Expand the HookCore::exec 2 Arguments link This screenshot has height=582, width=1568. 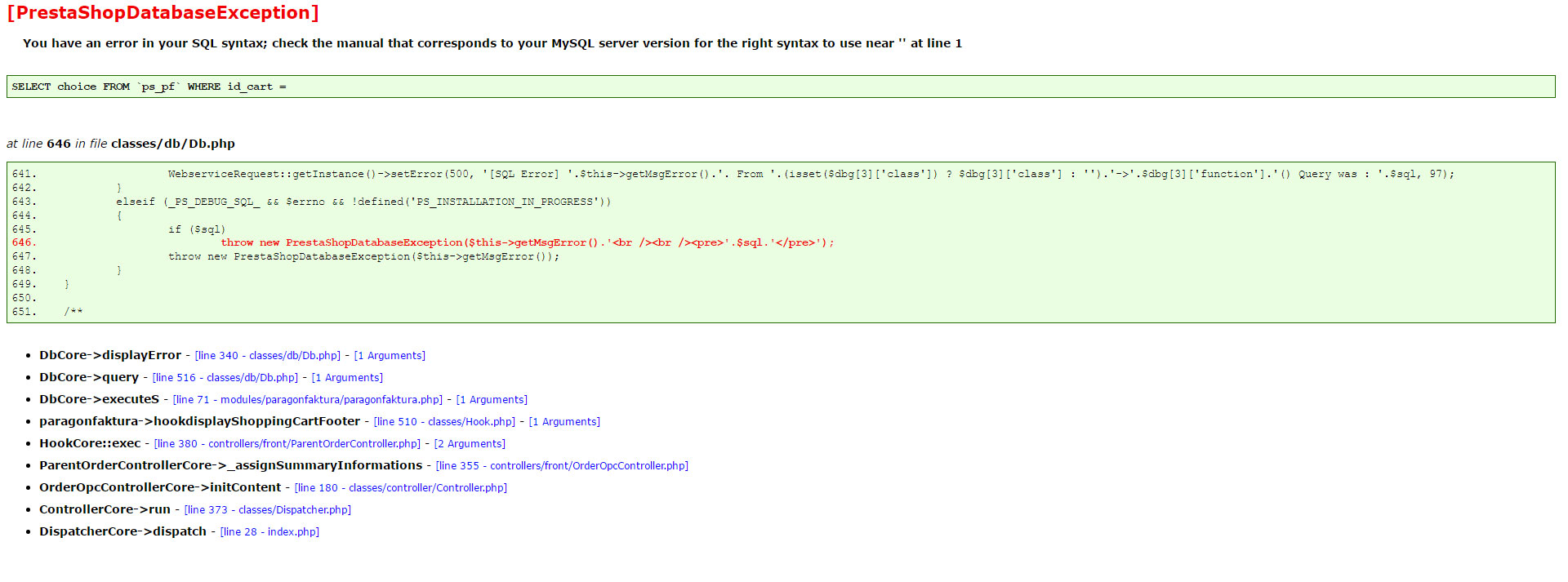[x=470, y=444]
